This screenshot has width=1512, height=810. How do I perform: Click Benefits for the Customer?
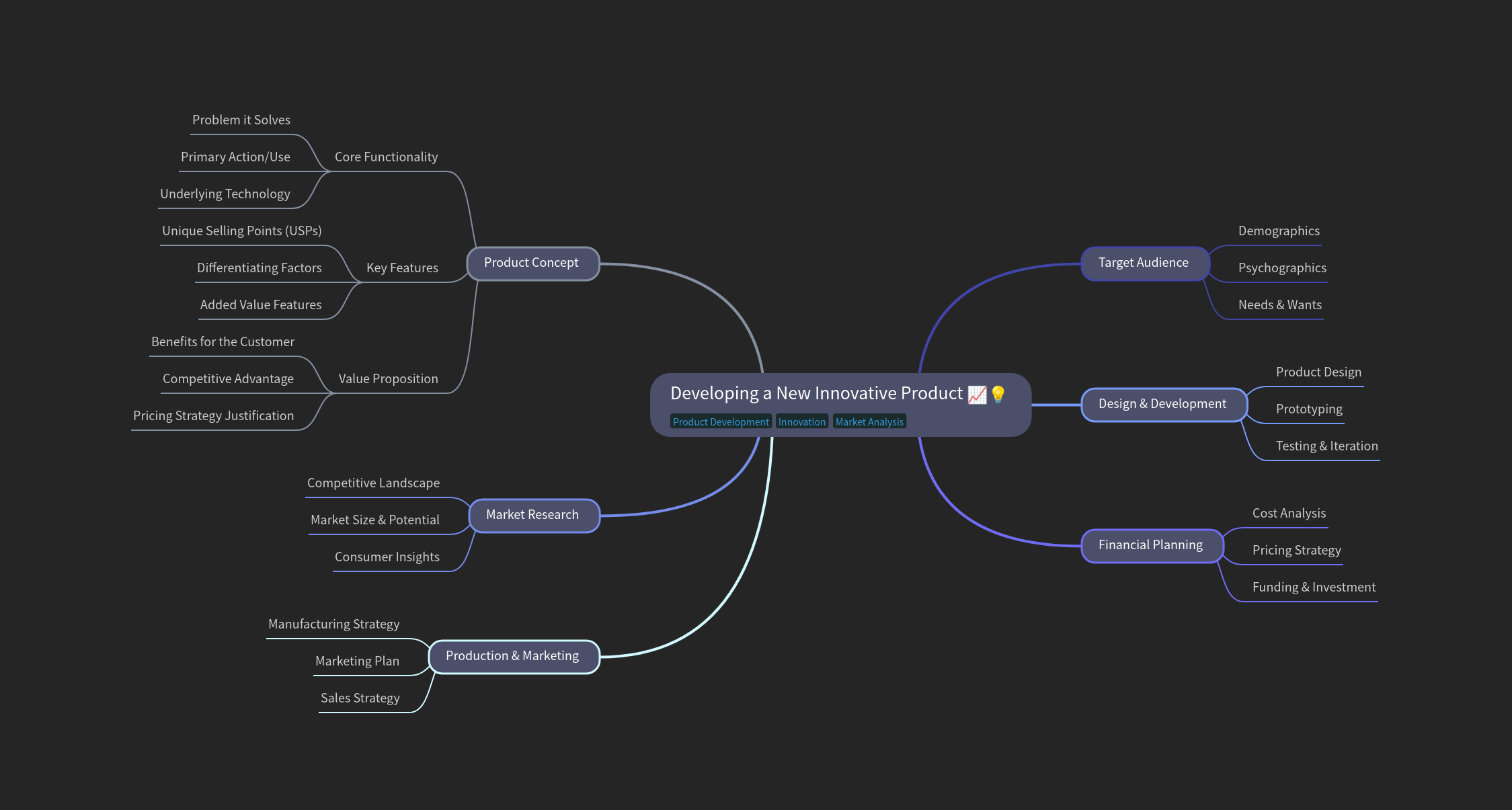click(x=223, y=342)
